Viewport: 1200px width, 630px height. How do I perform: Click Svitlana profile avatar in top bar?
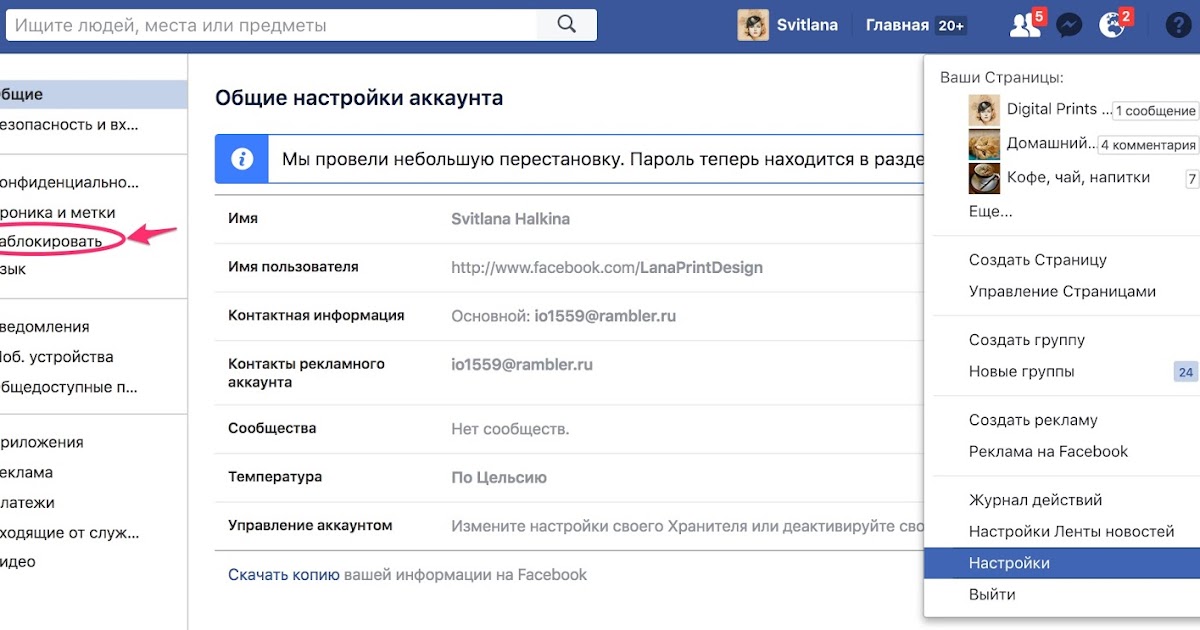pyautogui.click(x=753, y=25)
